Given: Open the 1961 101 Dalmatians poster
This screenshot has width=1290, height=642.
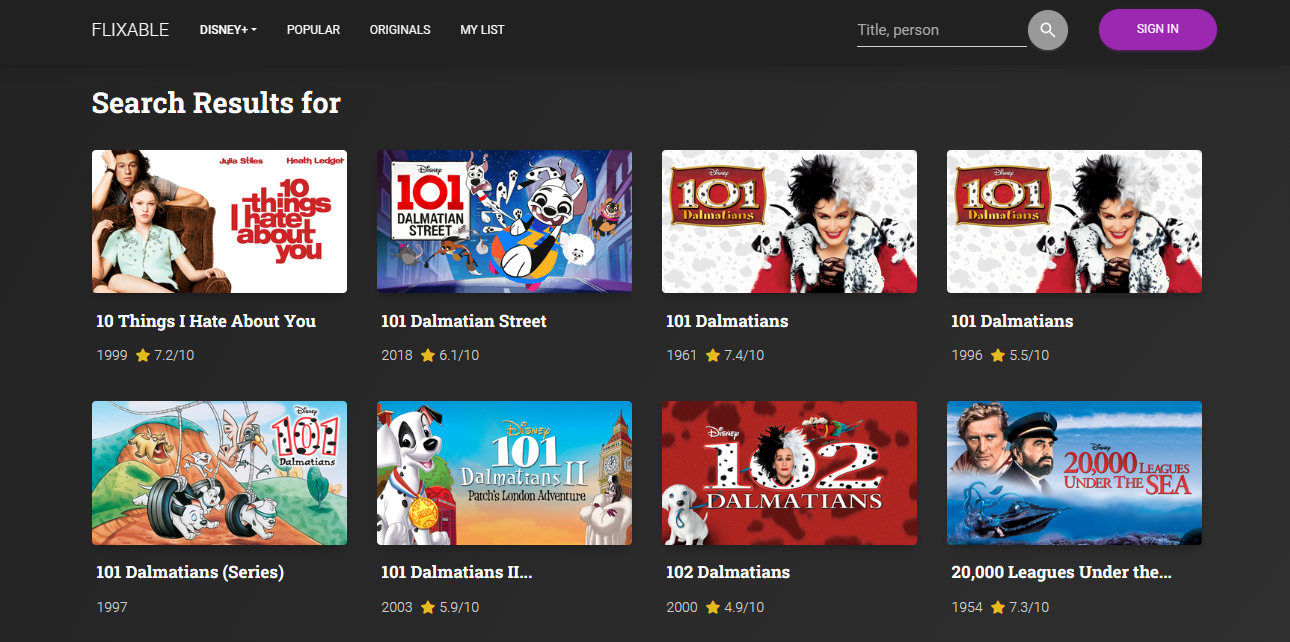Looking at the screenshot, I should [x=789, y=221].
